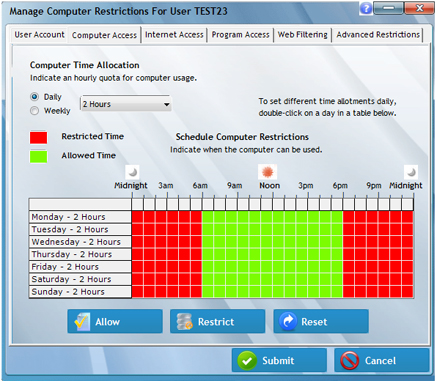Click the Reset button
Screen dimensions: 437x381
[x=321, y=321]
